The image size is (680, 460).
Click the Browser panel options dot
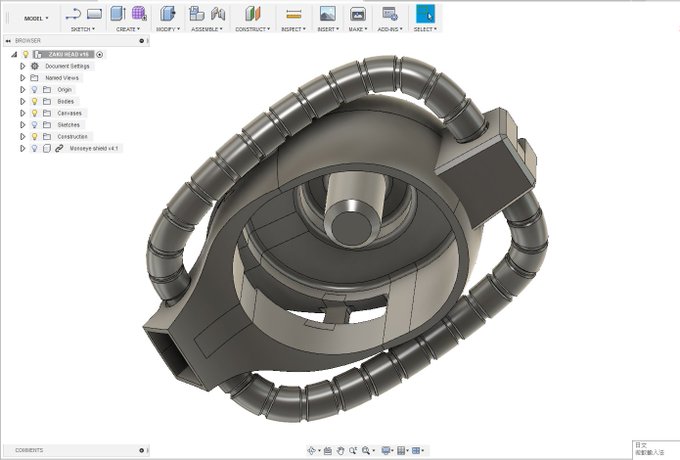pos(141,41)
